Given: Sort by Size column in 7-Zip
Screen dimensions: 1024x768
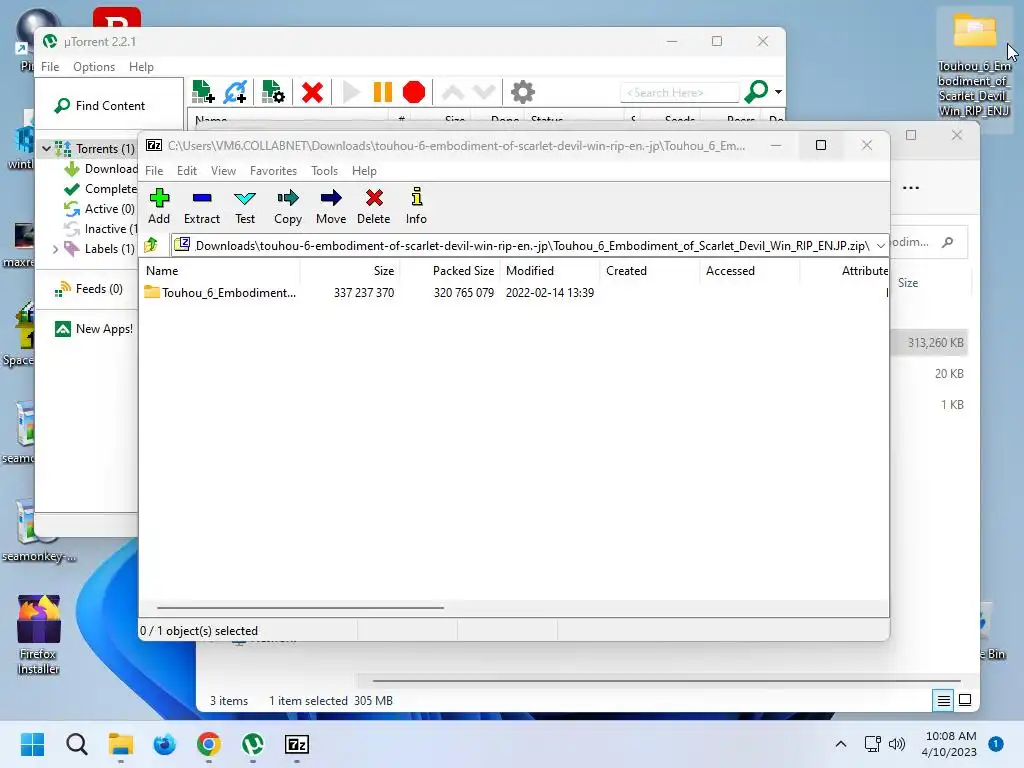Looking at the screenshot, I should click(350, 270).
